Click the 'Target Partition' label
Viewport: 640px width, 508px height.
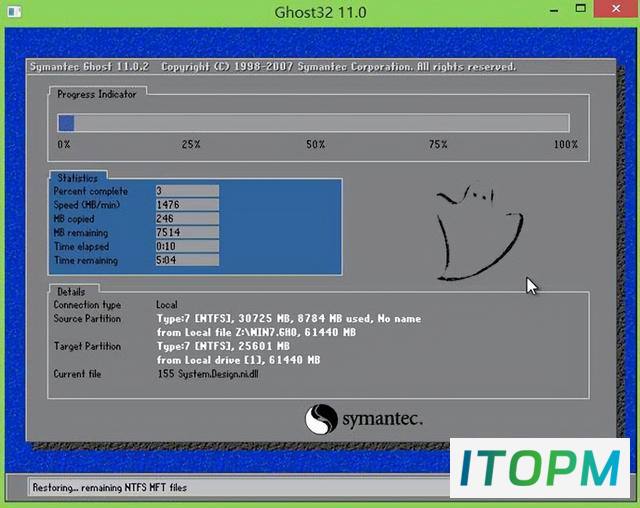point(87,346)
